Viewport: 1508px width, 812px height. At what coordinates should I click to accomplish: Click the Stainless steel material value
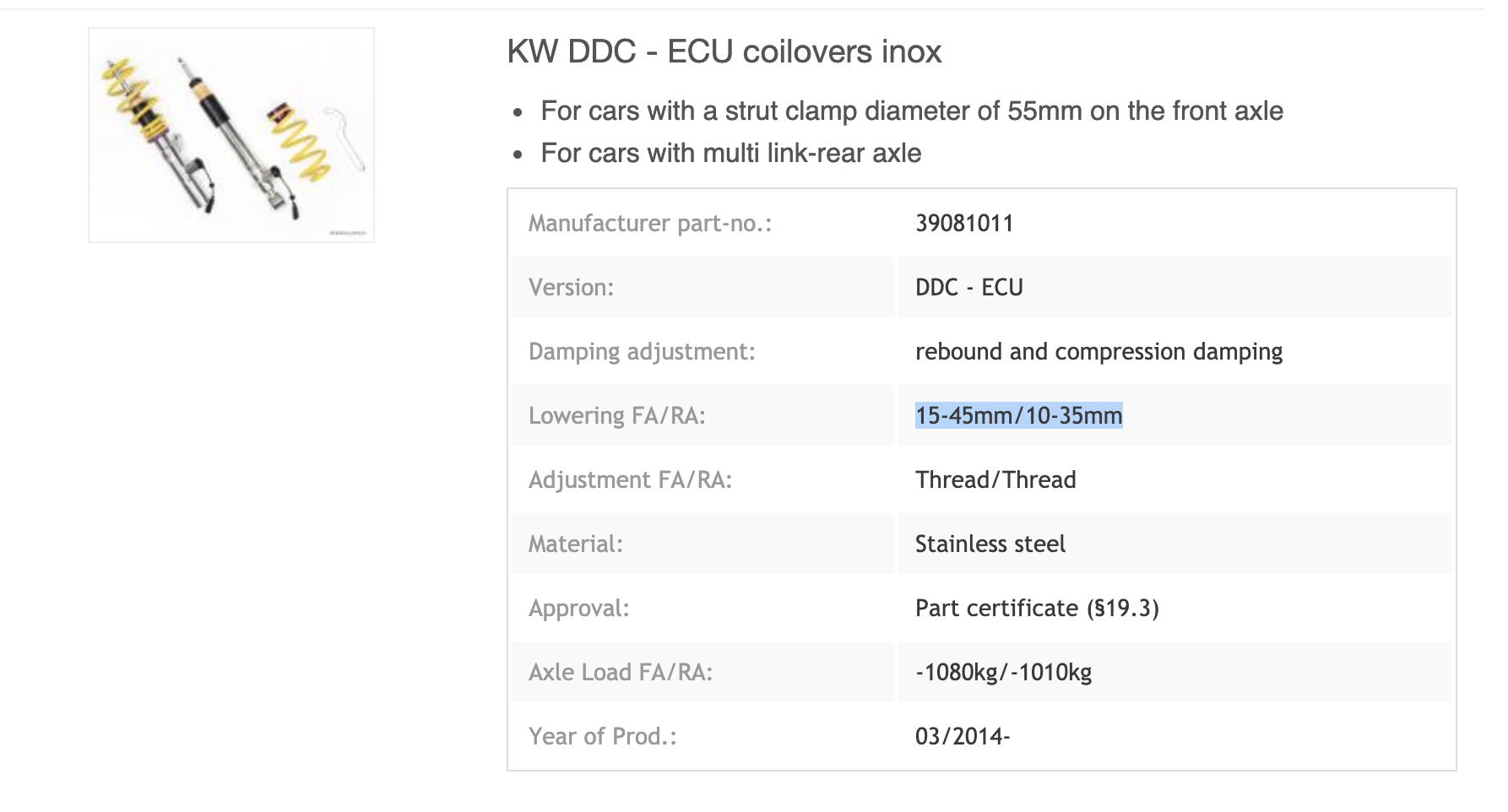(990, 544)
